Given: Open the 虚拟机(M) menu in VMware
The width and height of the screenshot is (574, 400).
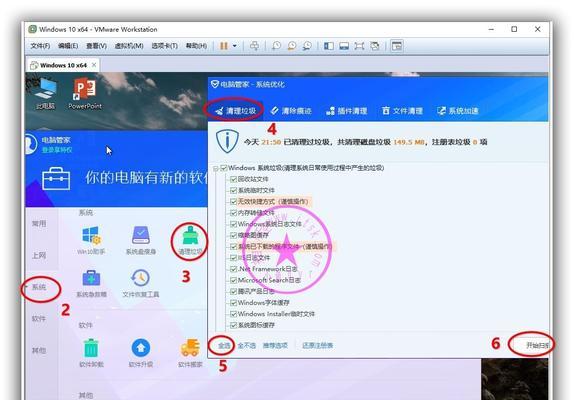Looking at the screenshot, I should pos(129,46).
